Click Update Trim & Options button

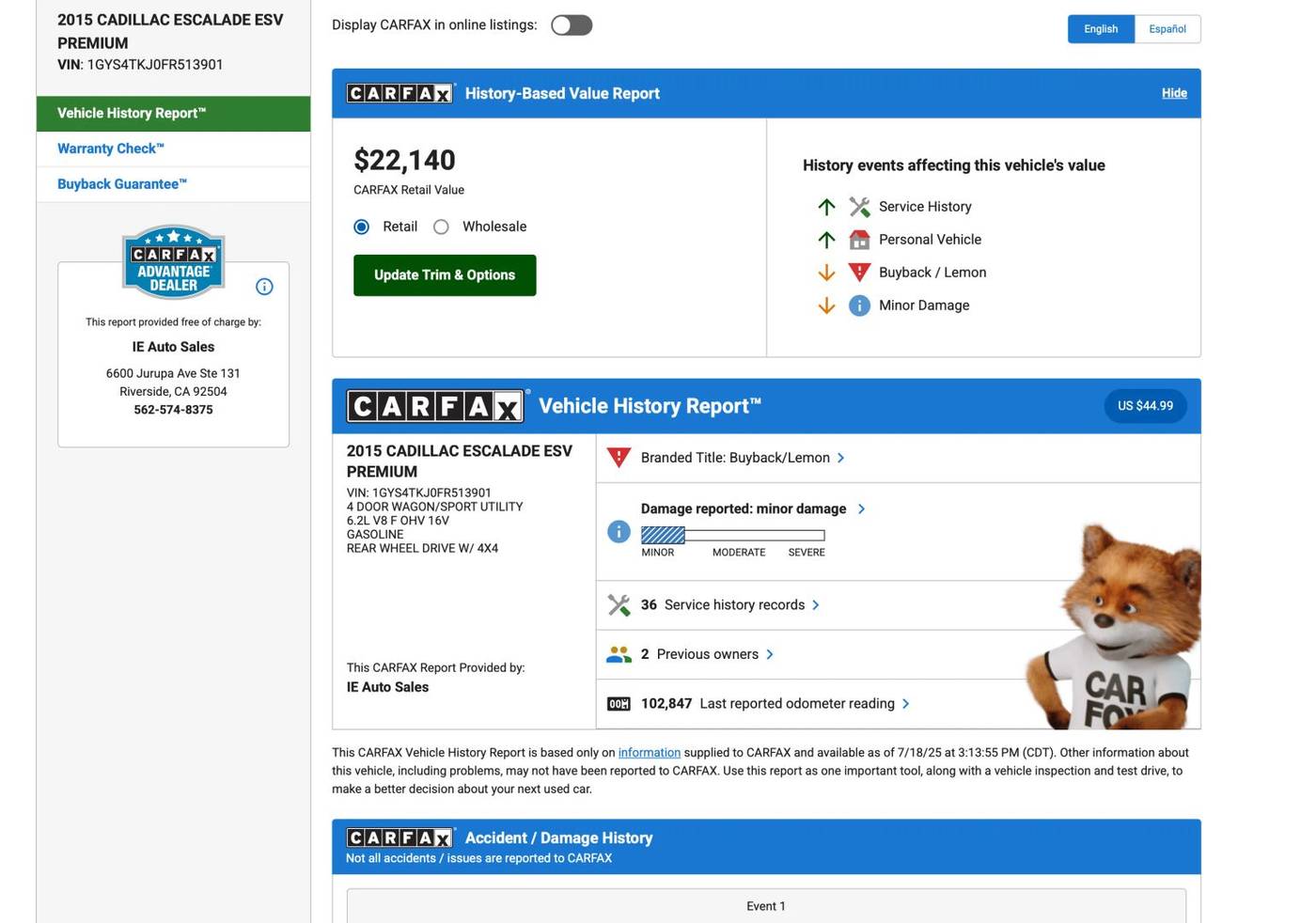445,275
